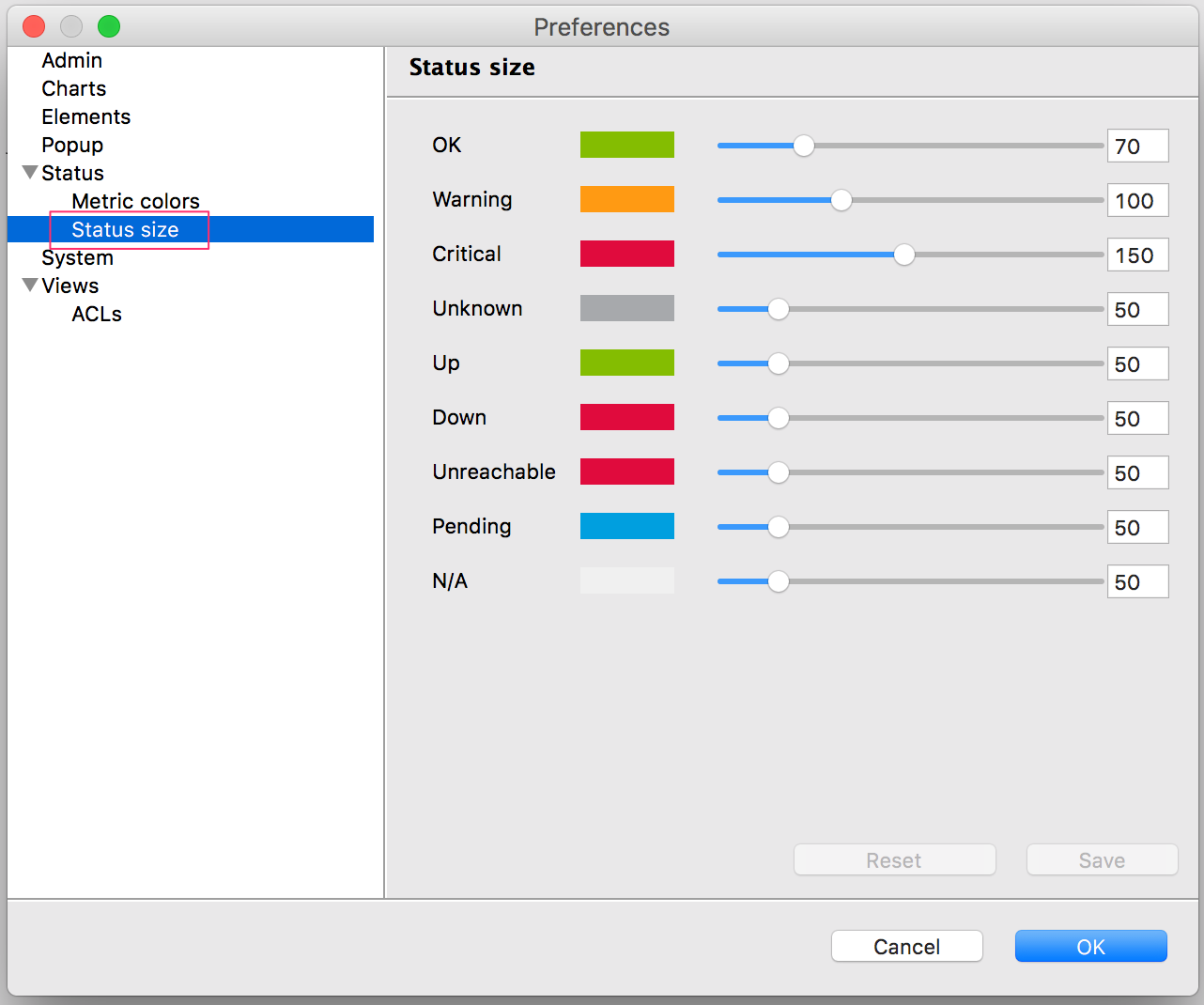Viewport: 1204px width, 1005px height.
Task: Focus the Unreachable size input box
Action: click(x=1137, y=472)
